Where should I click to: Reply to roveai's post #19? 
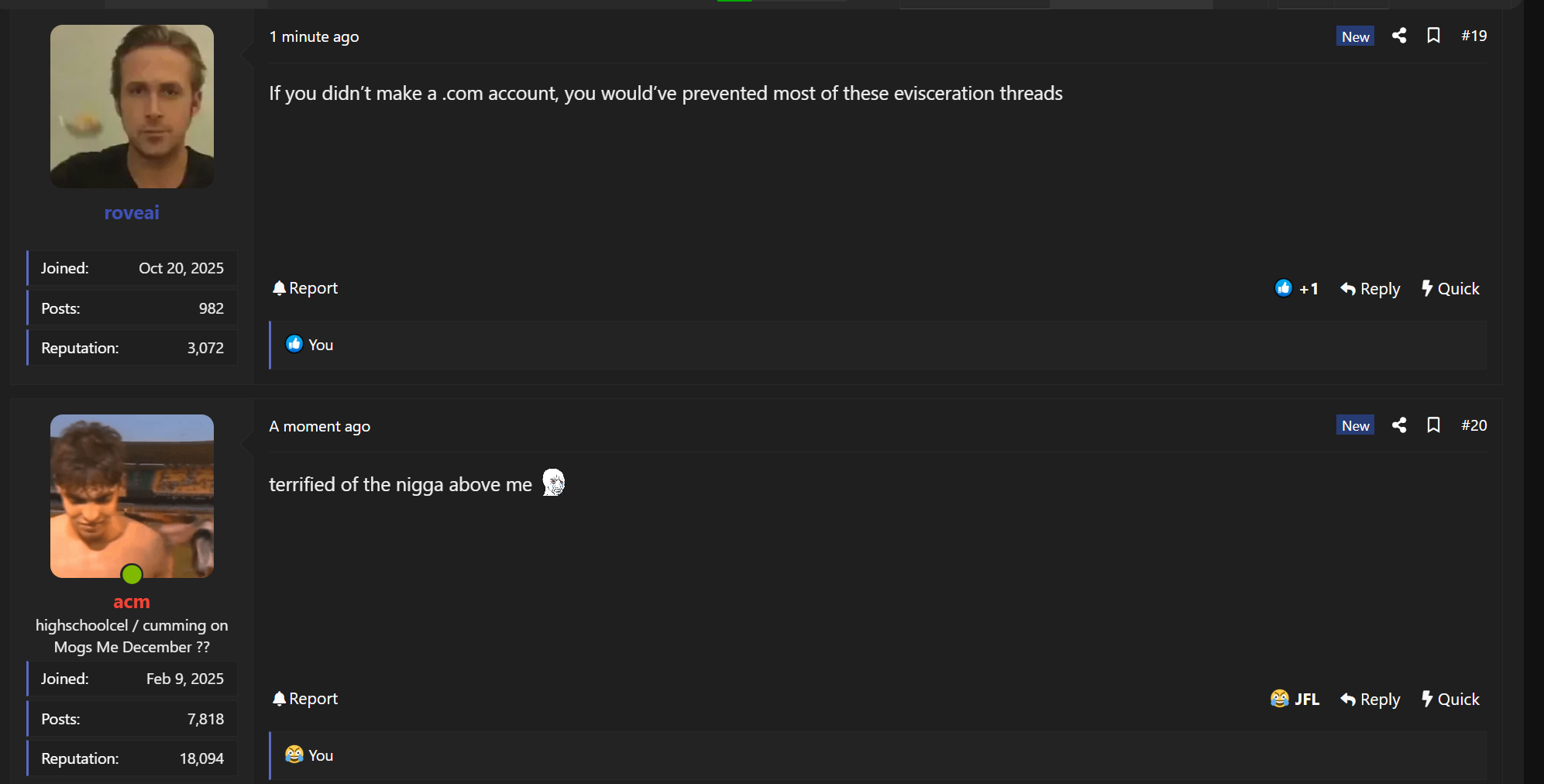(x=1370, y=289)
